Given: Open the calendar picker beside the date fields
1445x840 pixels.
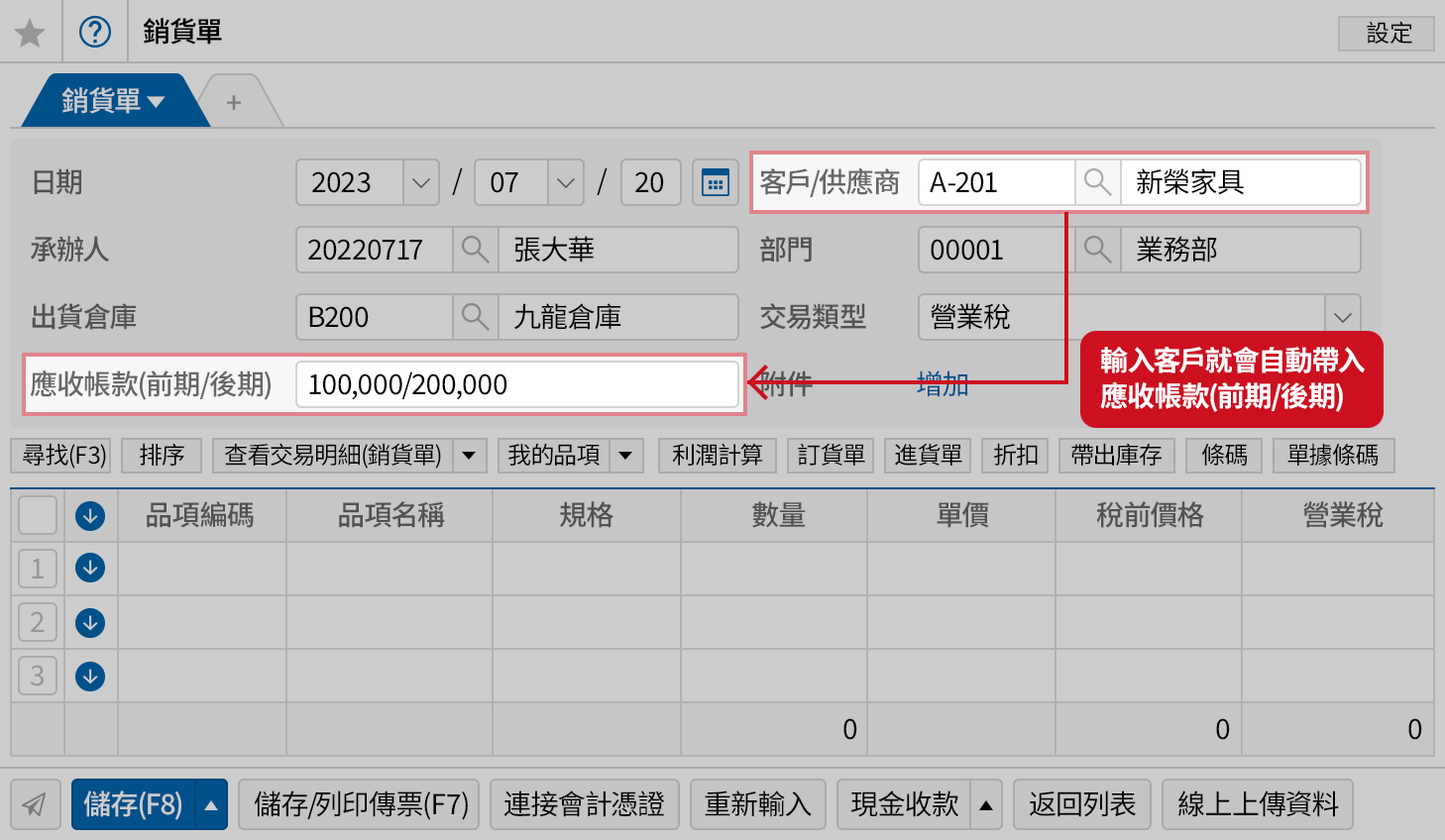Looking at the screenshot, I should 715,182.
